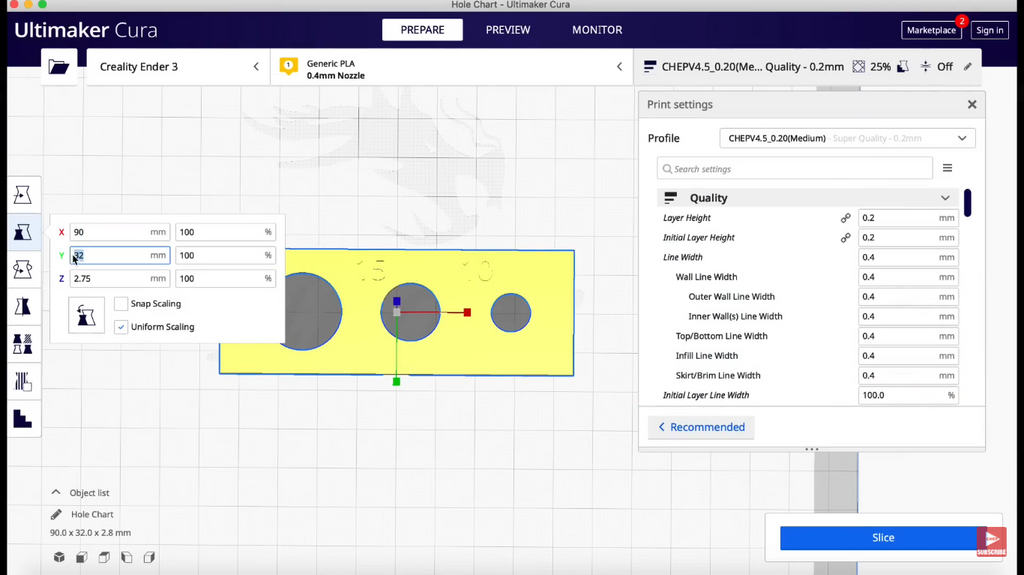Select the Mirror tool

tap(23, 306)
